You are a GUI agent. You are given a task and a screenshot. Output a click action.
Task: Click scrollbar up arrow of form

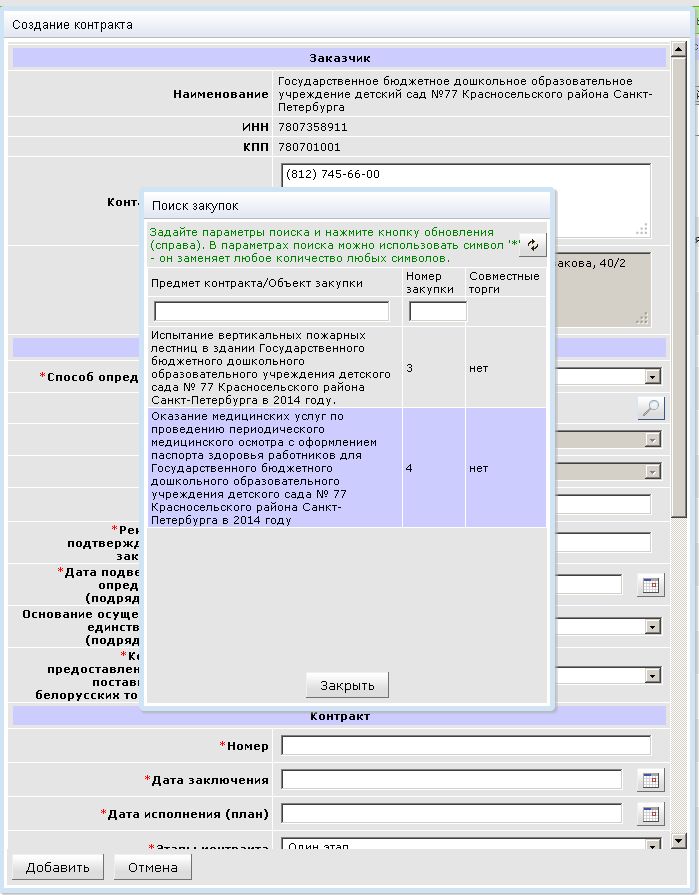678,49
